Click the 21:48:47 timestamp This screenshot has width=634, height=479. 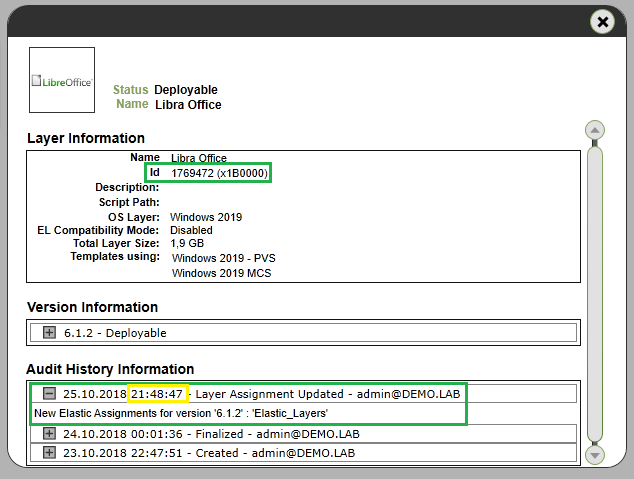[157, 394]
